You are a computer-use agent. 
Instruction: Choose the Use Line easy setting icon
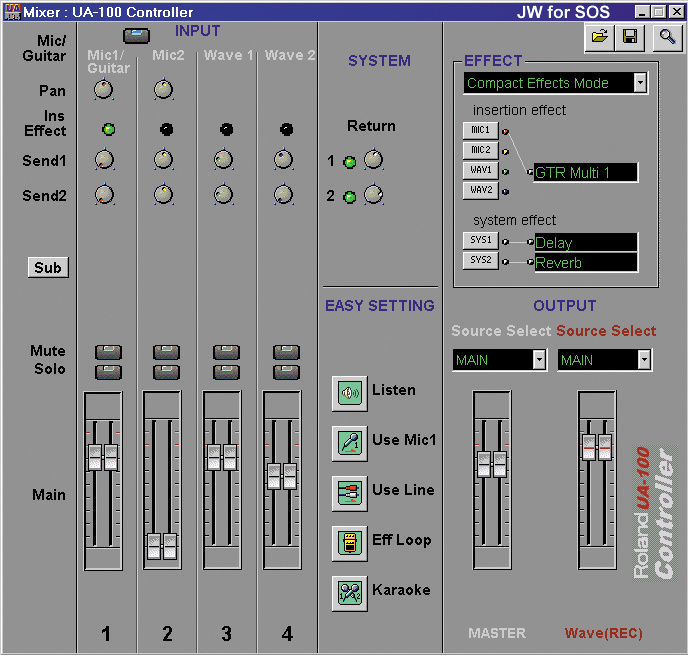pyautogui.click(x=349, y=491)
